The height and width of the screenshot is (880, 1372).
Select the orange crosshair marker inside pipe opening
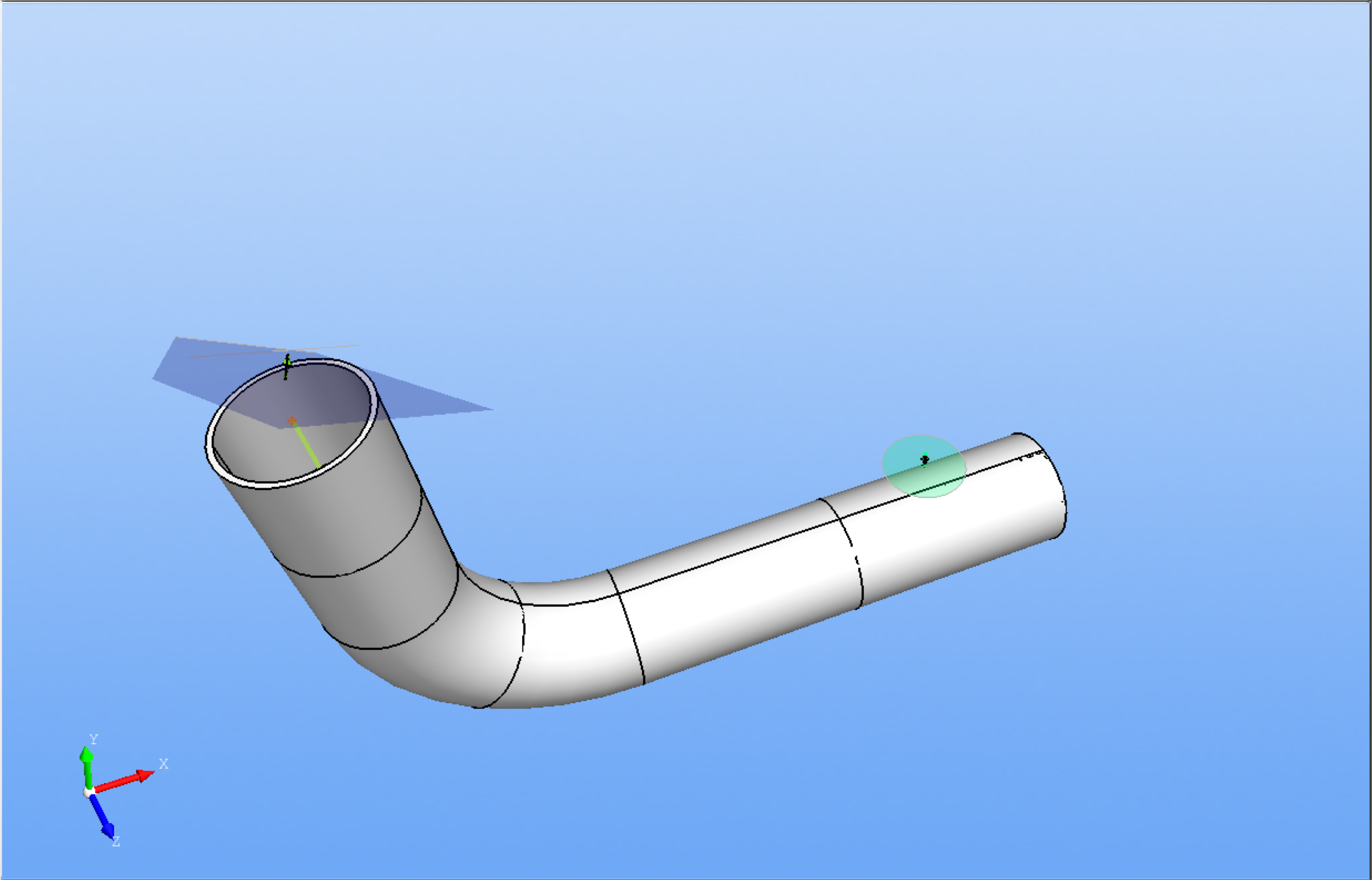coord(292,421)
